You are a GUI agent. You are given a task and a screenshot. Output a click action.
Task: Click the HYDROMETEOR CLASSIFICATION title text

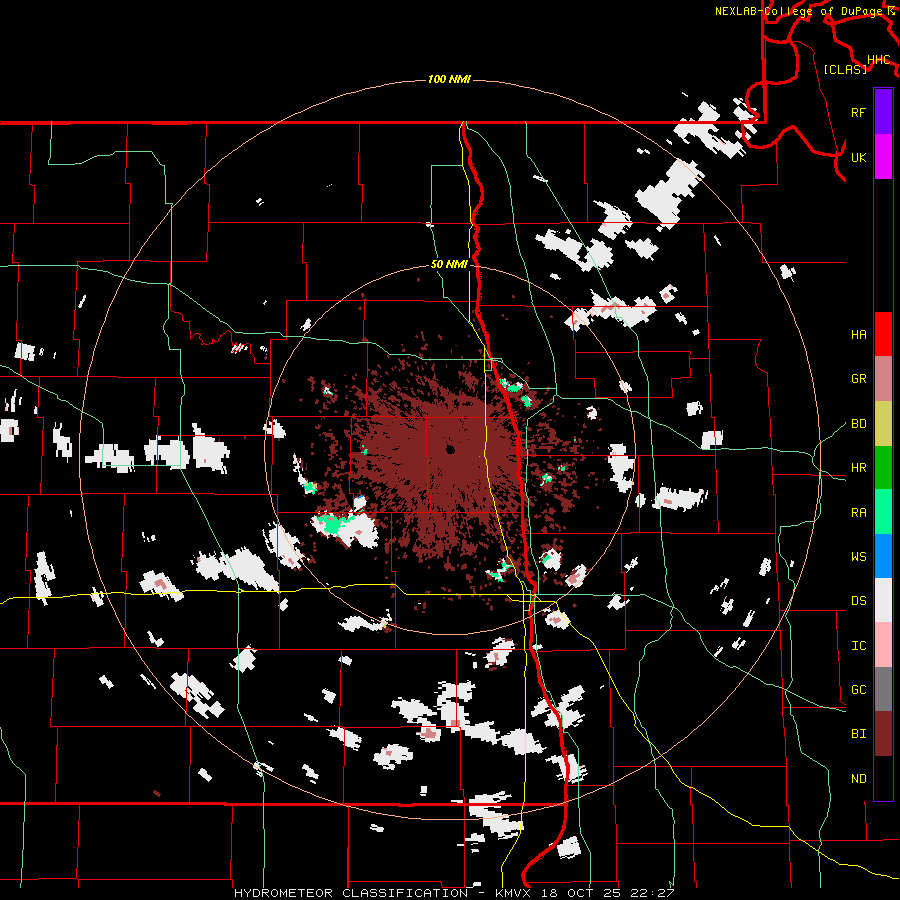point(351,893)
